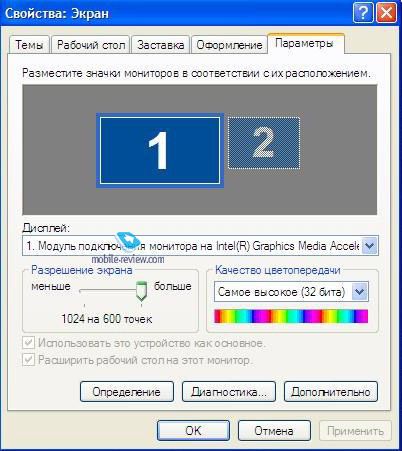This screenshot has width=402, height=451.
Task: Expand Качество цветопередачи dropdown arrow
Action: 359,292
